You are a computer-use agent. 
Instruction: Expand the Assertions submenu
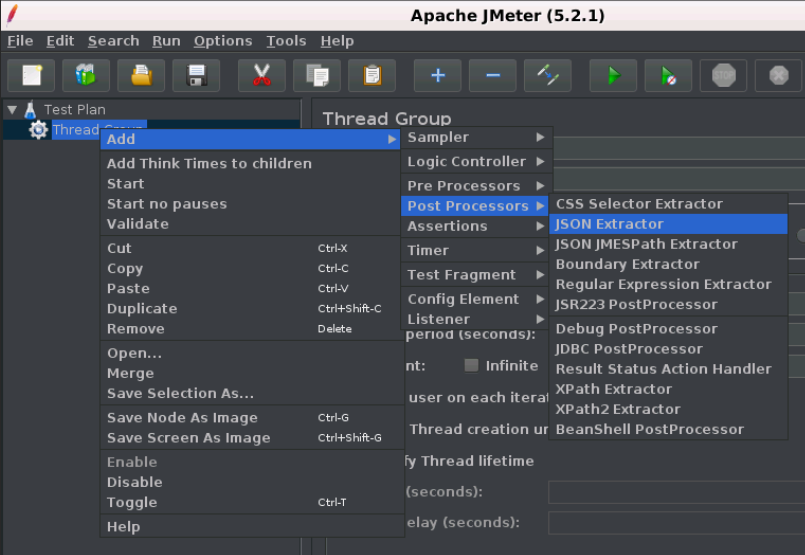(475, 226)
